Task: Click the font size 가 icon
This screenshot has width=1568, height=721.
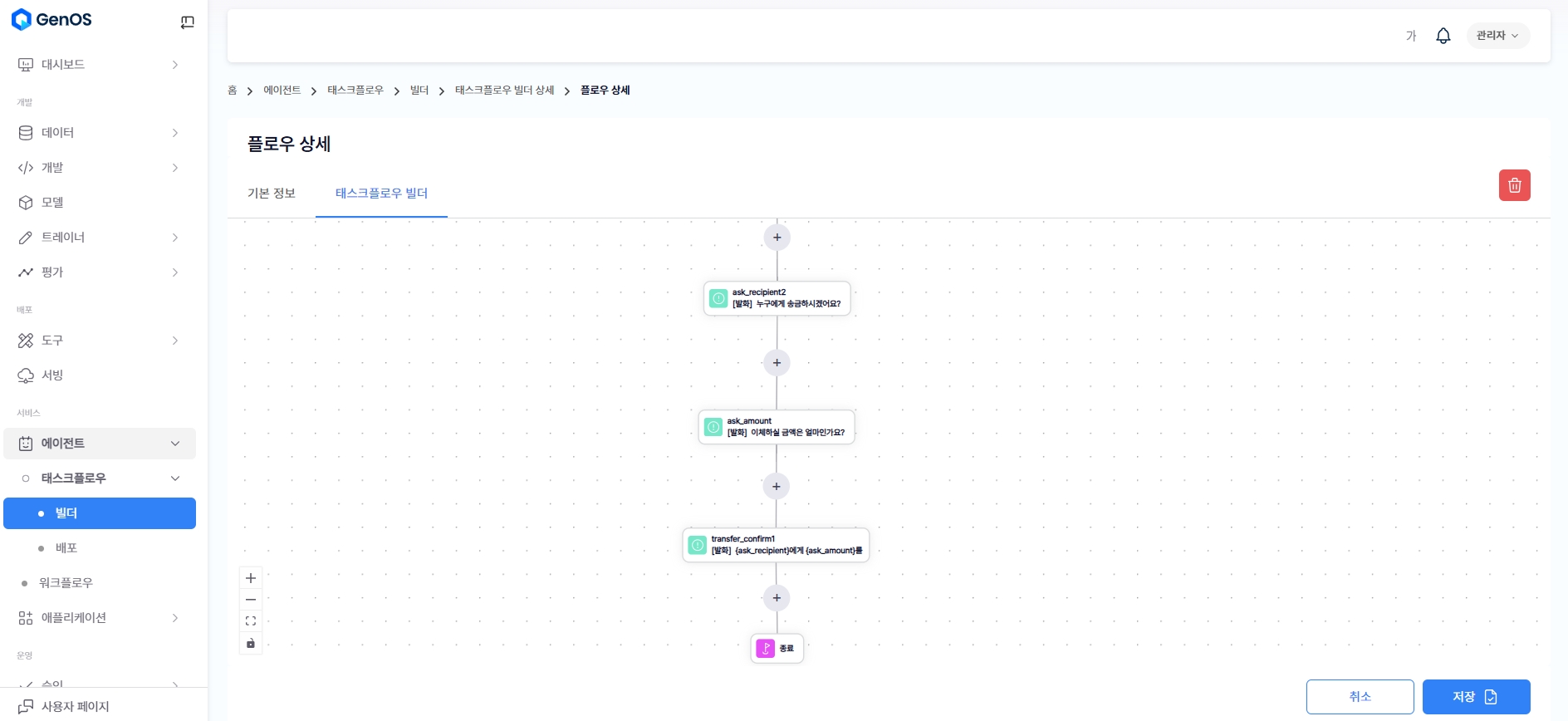Action: point(1410,36)
